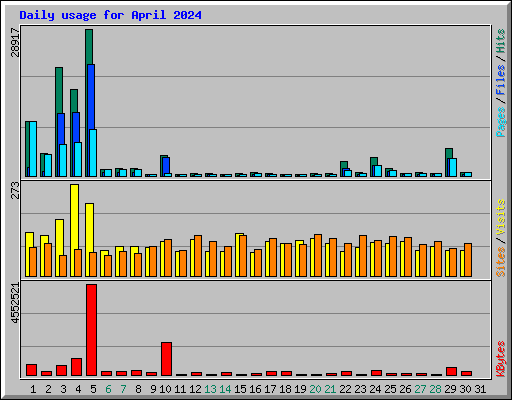Screen dimensions: 512x400
Task: Click green weekend day label 6
Action: (x=108, y=389)
